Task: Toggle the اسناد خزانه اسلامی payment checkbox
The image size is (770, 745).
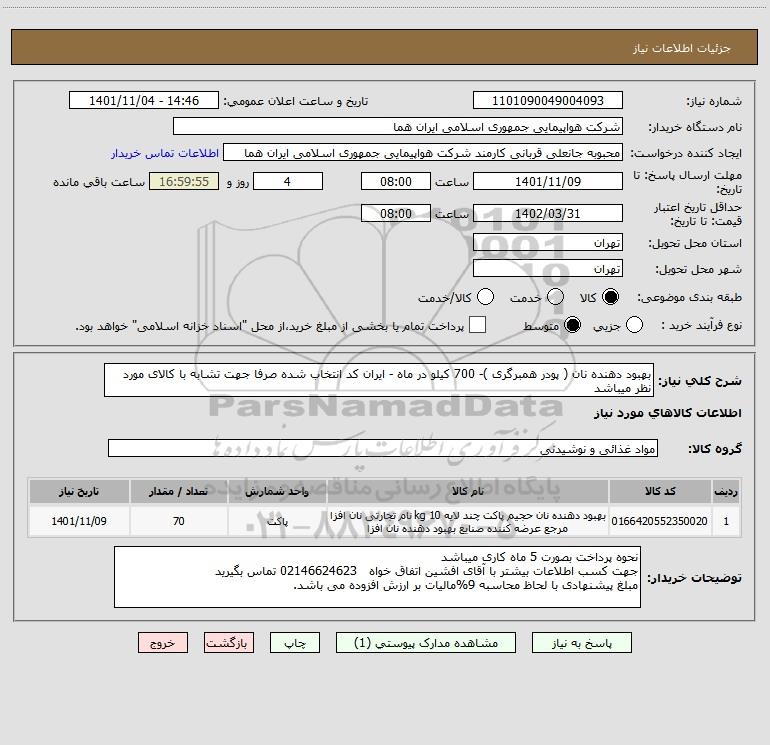Action: tap(477, 325)
